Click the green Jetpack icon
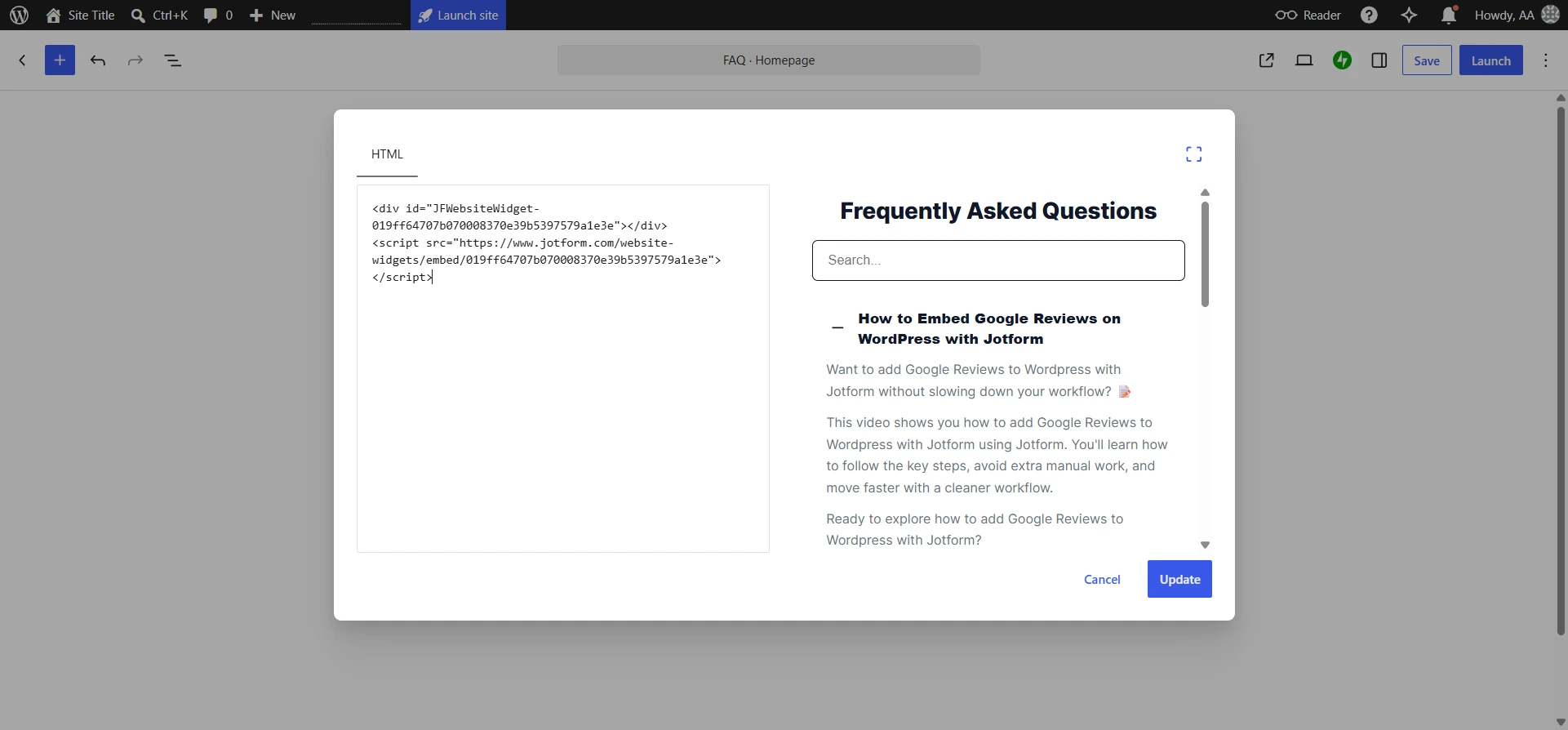This screenshot has width=1568, height=730. pos(1342,60)
